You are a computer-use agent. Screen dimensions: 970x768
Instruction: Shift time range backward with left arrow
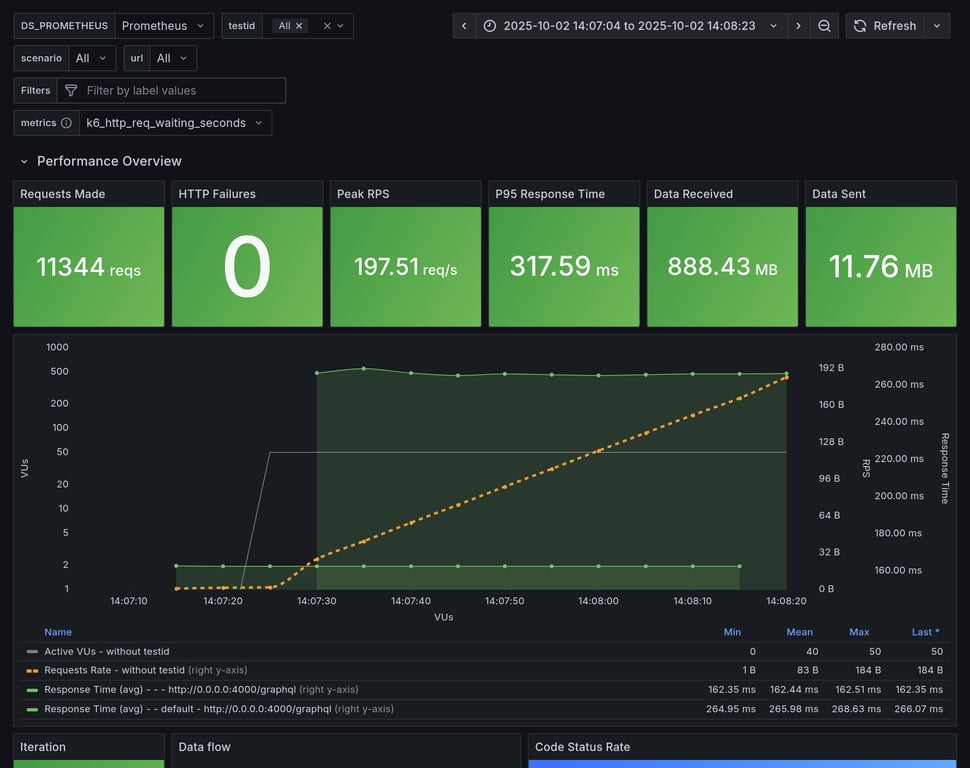[464, 26]
